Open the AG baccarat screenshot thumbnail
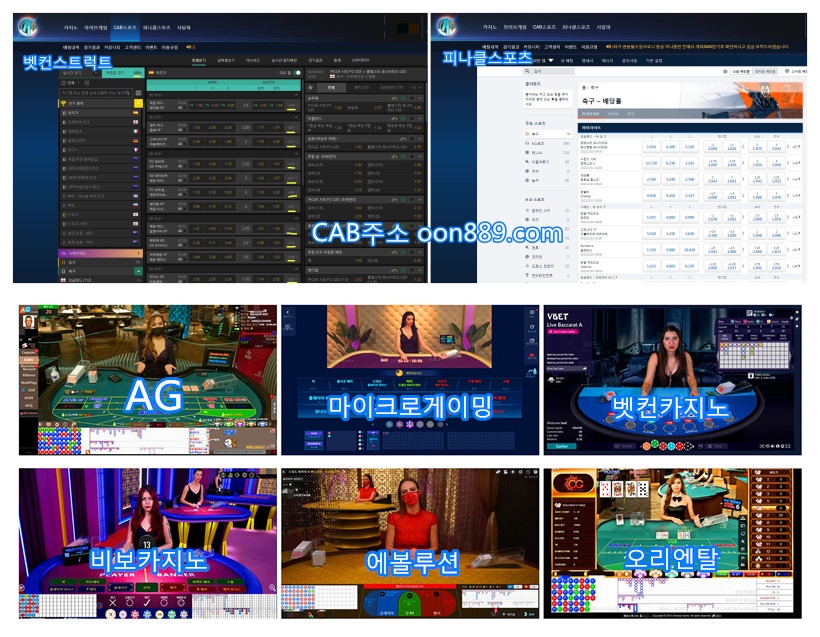This screenshot has height=637, width=820. pyautogui.click(x=148, y=380)
